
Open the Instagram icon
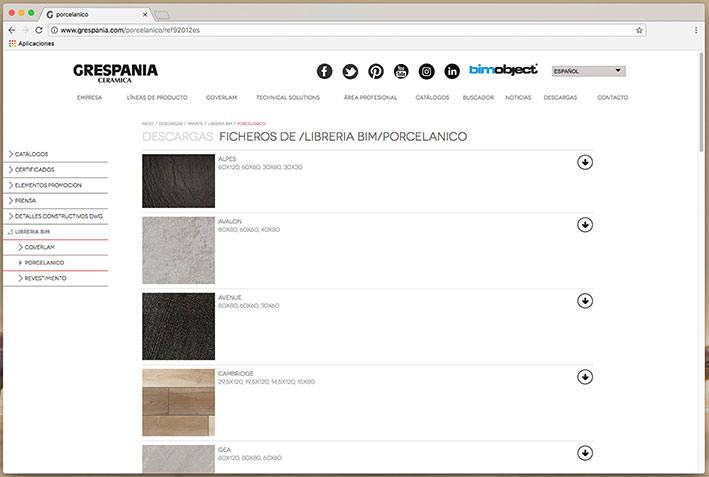point(426,71)
